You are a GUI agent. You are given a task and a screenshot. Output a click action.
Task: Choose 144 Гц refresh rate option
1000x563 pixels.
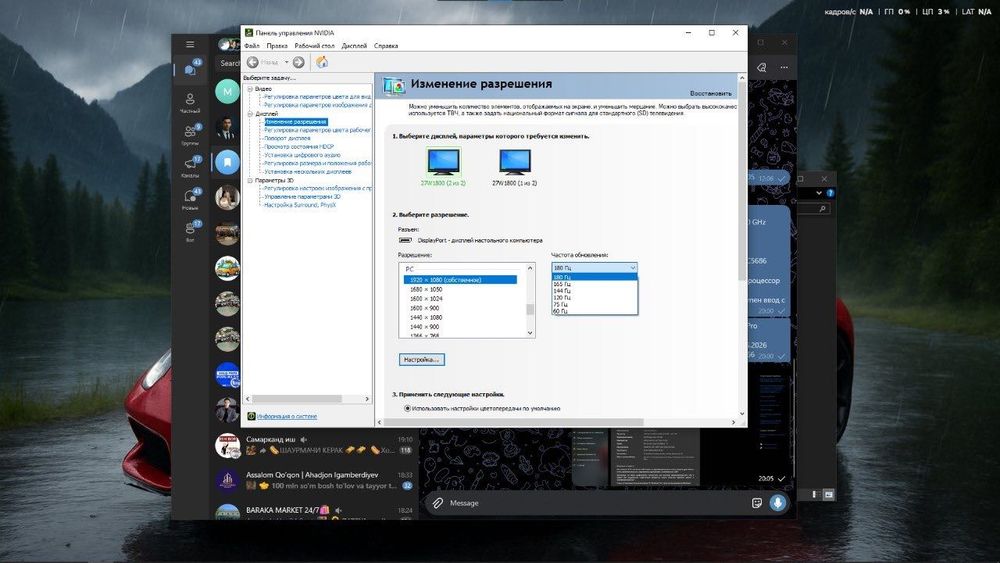594,291
